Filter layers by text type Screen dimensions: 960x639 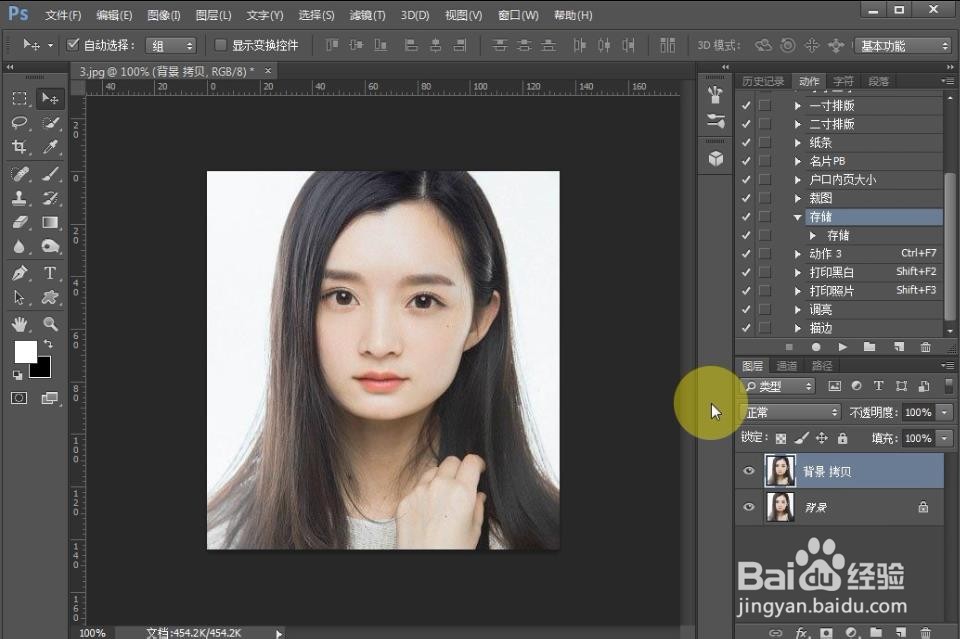pyautogui.click(x=879, y=386)
